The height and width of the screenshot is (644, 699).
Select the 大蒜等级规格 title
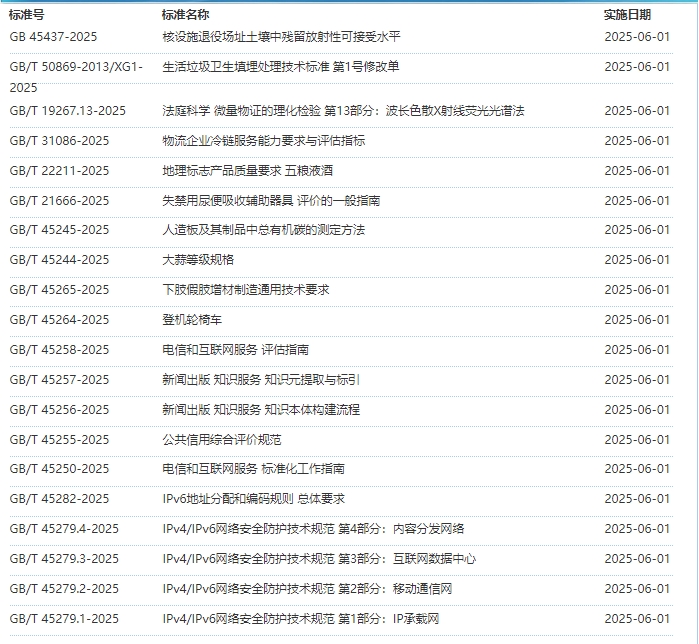tap(198, 259)
